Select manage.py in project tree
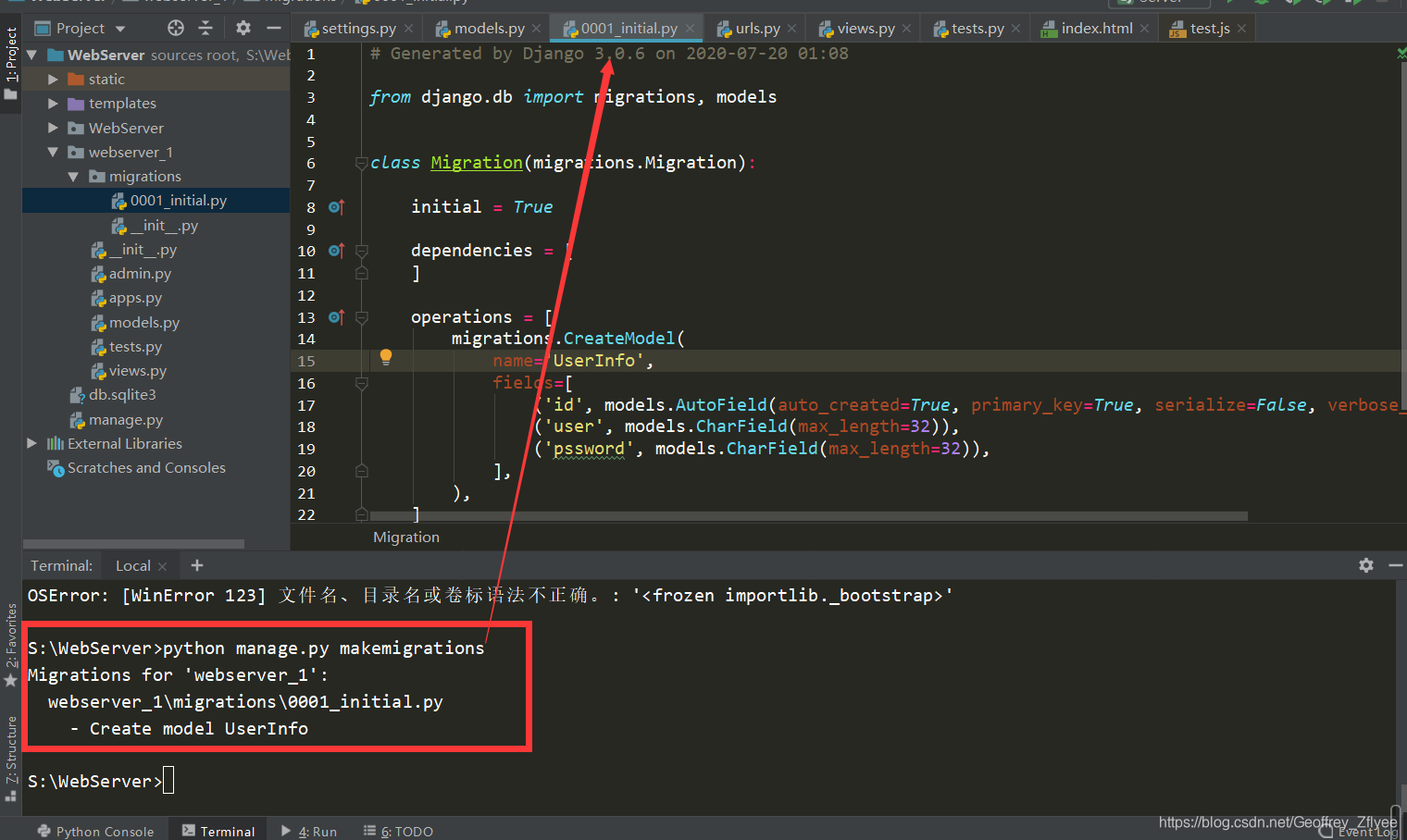 [x=118, y=420]
